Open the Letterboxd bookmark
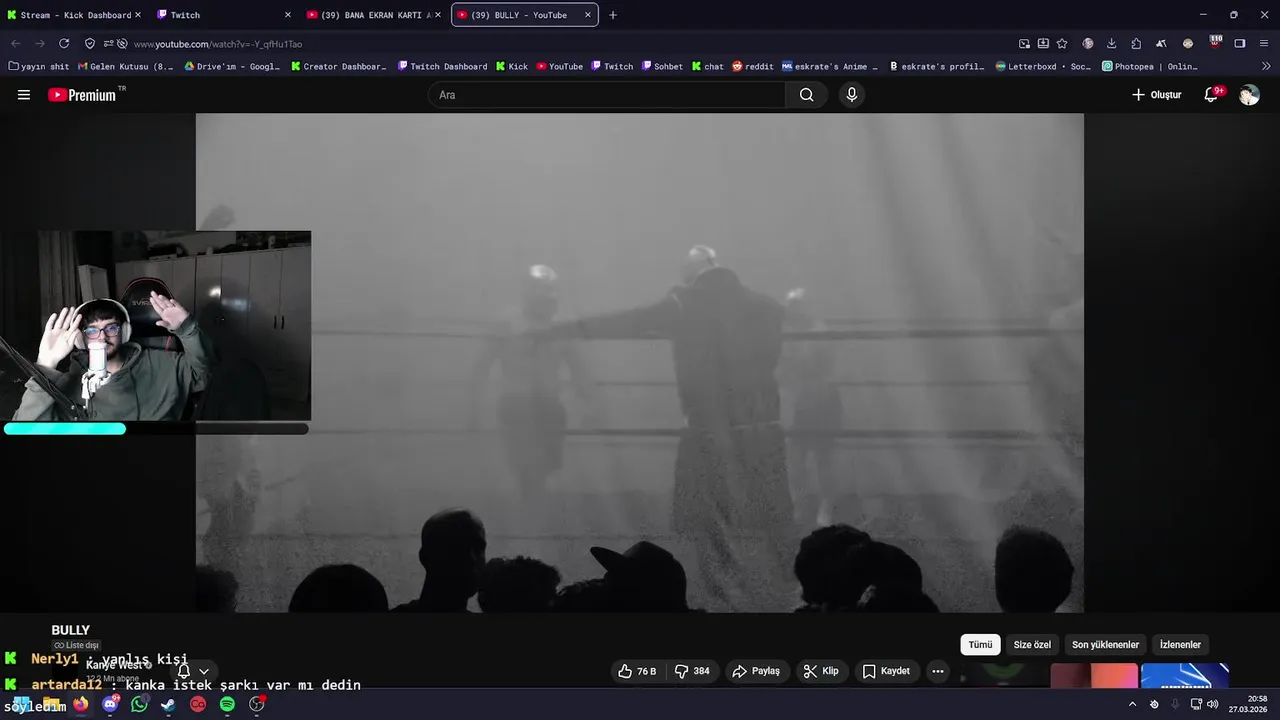 pyautogui.click(x=1044, y=66)
